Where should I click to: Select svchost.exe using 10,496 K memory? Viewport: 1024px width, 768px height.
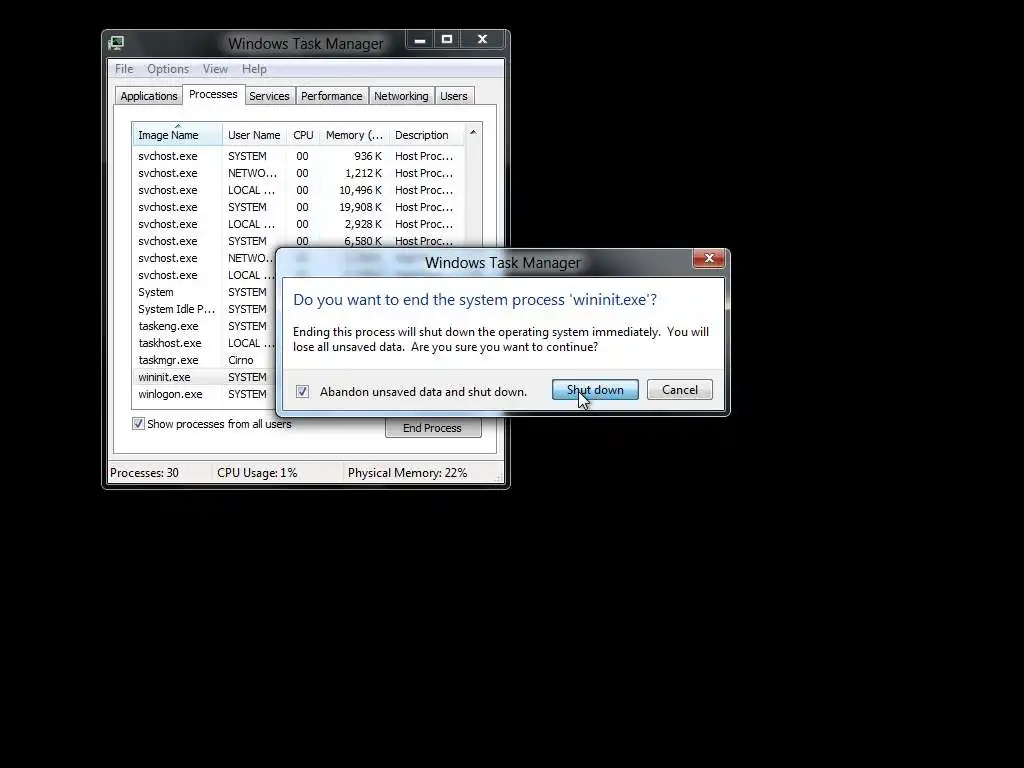pyautogui.click(x=298, y=190)
